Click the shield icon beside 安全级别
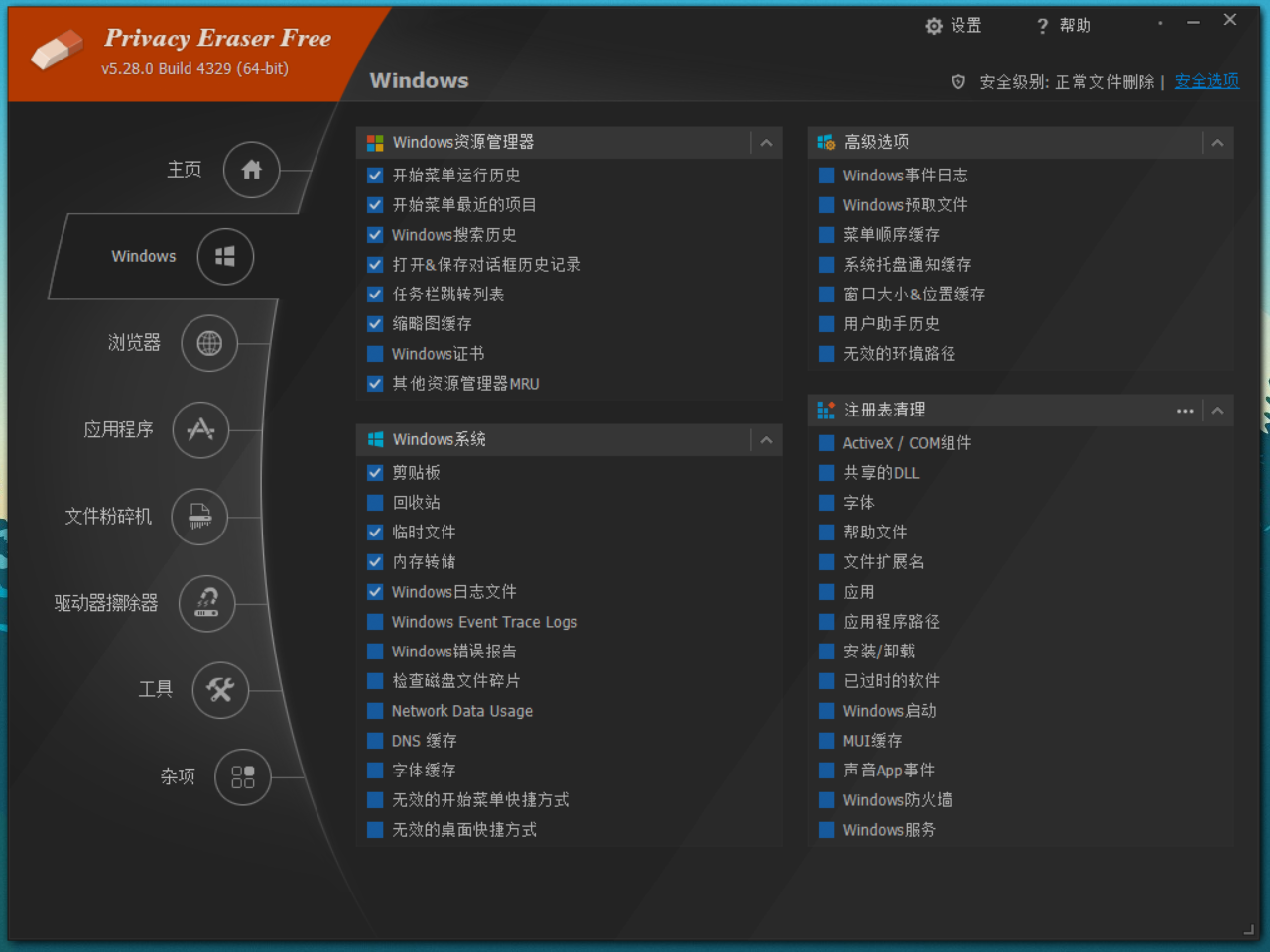 point(958,82)
